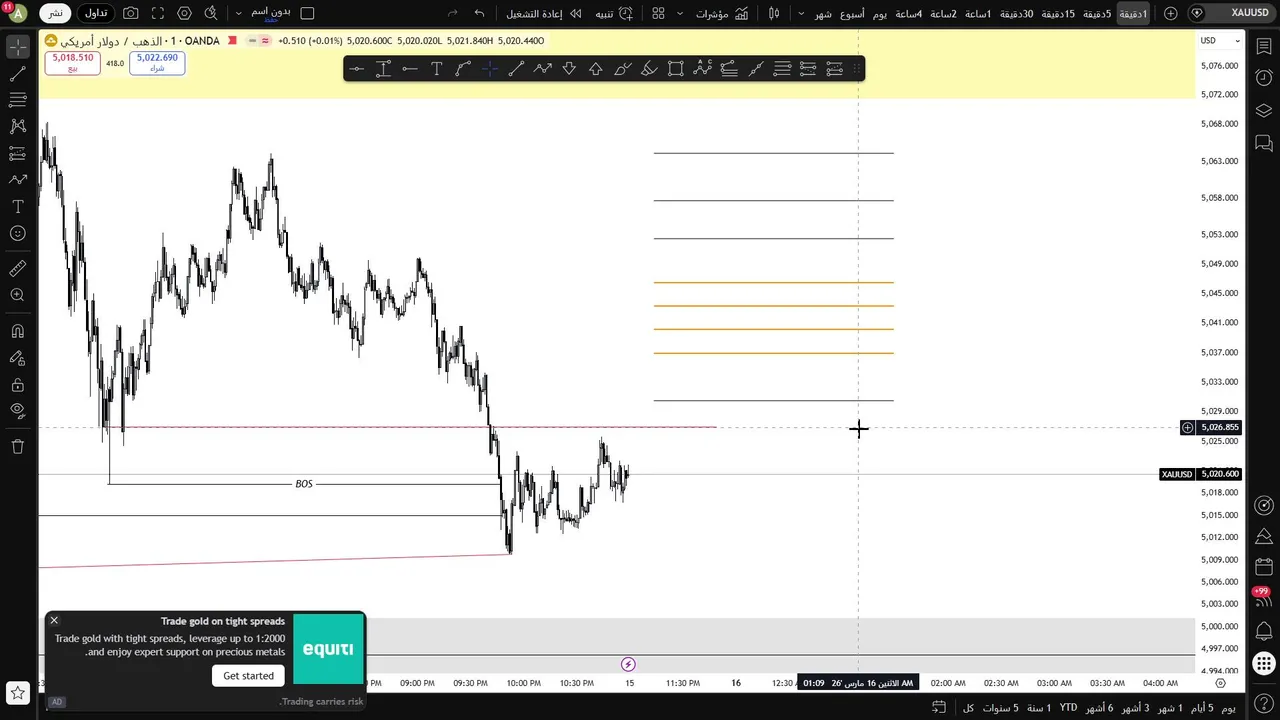
Task: Click the نشر publish button
Action: tap(56, 14)
